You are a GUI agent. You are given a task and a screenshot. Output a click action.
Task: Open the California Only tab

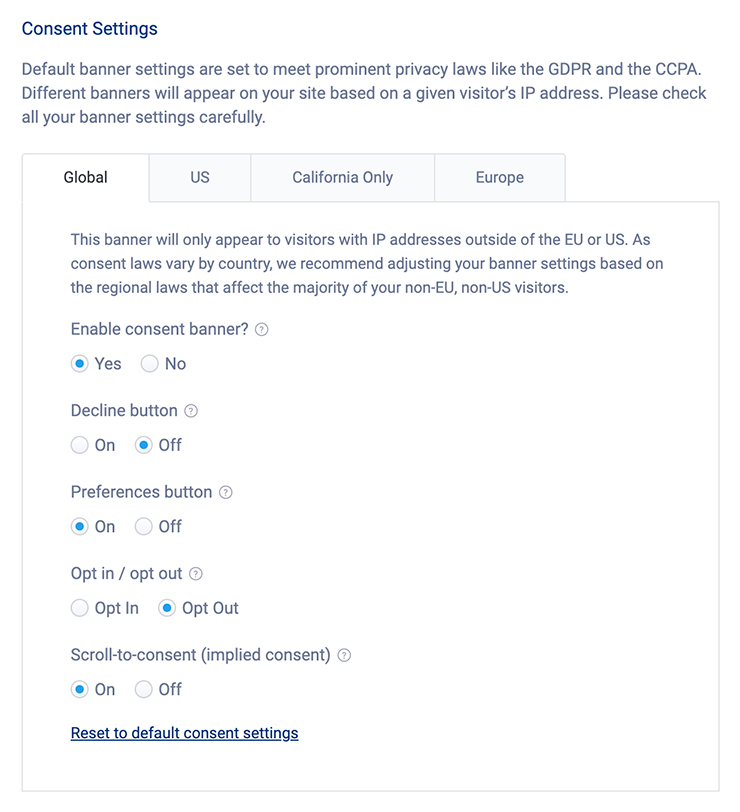342,177
